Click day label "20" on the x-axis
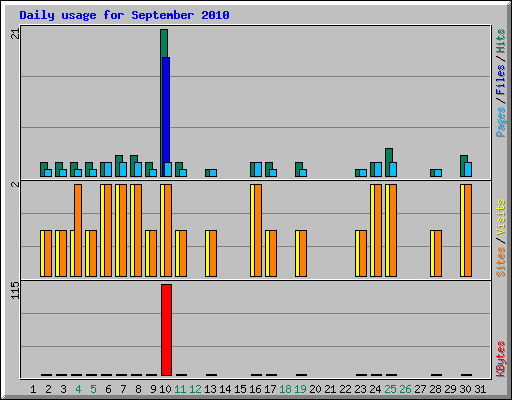512x400 pixels. click(x=315, y=389)
